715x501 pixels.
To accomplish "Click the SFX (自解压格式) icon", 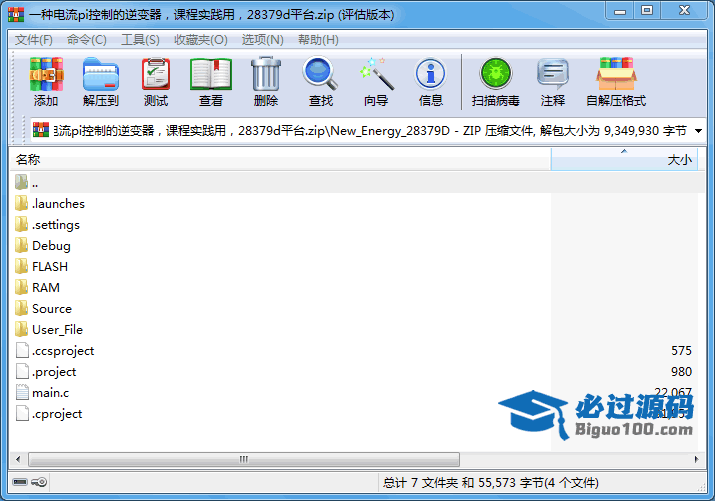I will pos(616,74).
